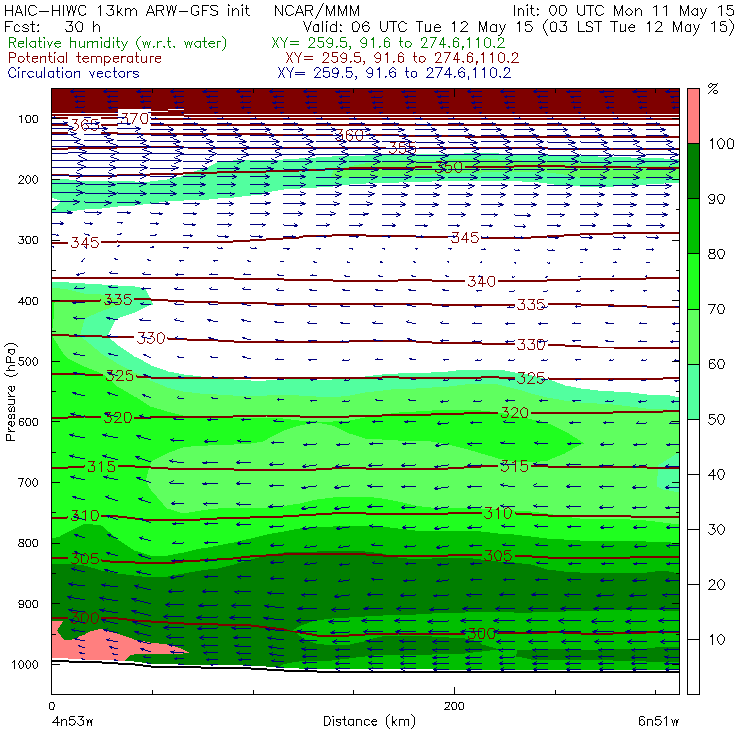This screenshot has width=740, height=740.
Task: Click the dark red band atop the plot
Action: 365,101
